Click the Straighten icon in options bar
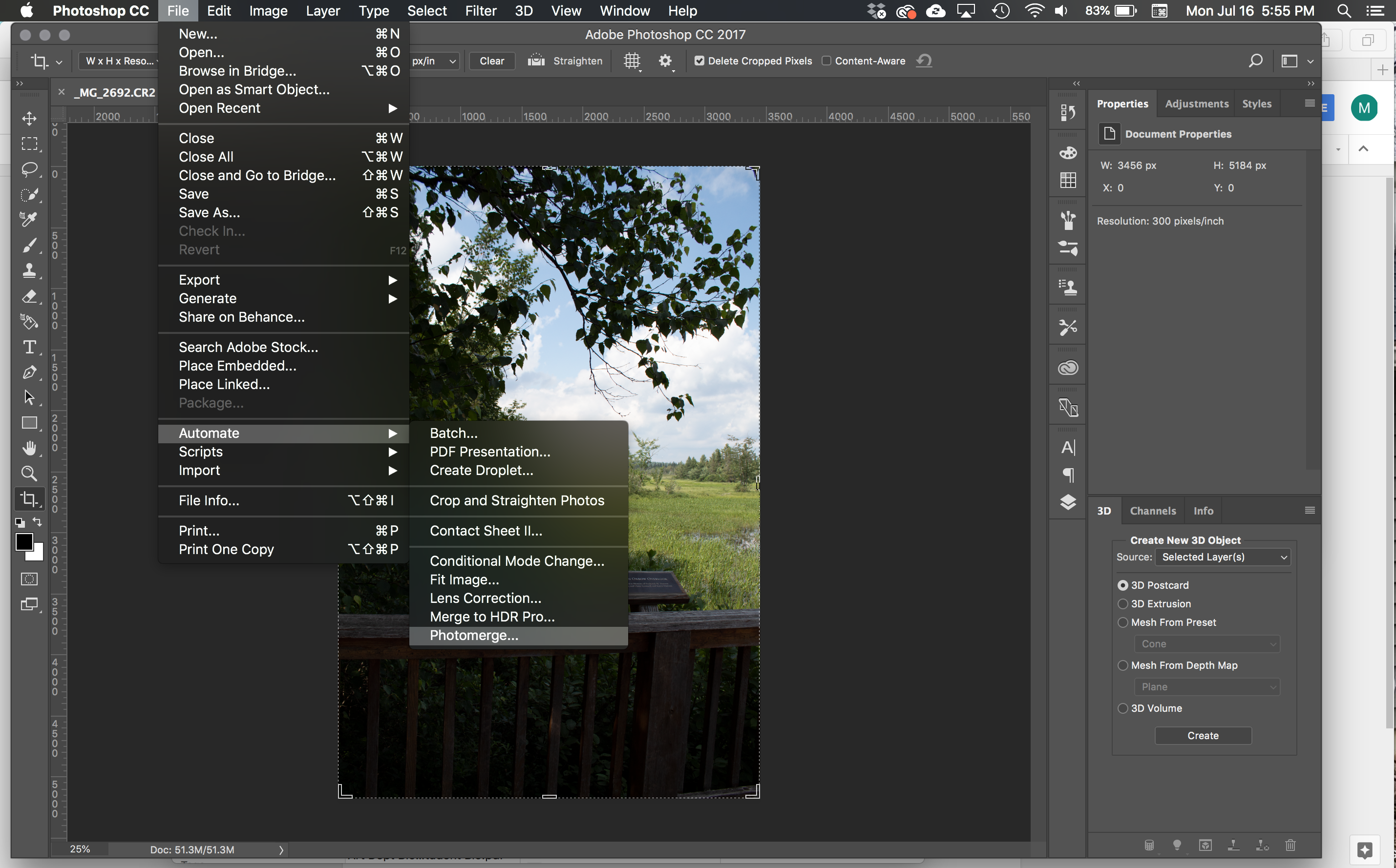The width and height of the screenshot is (1396, 868). 536,60
